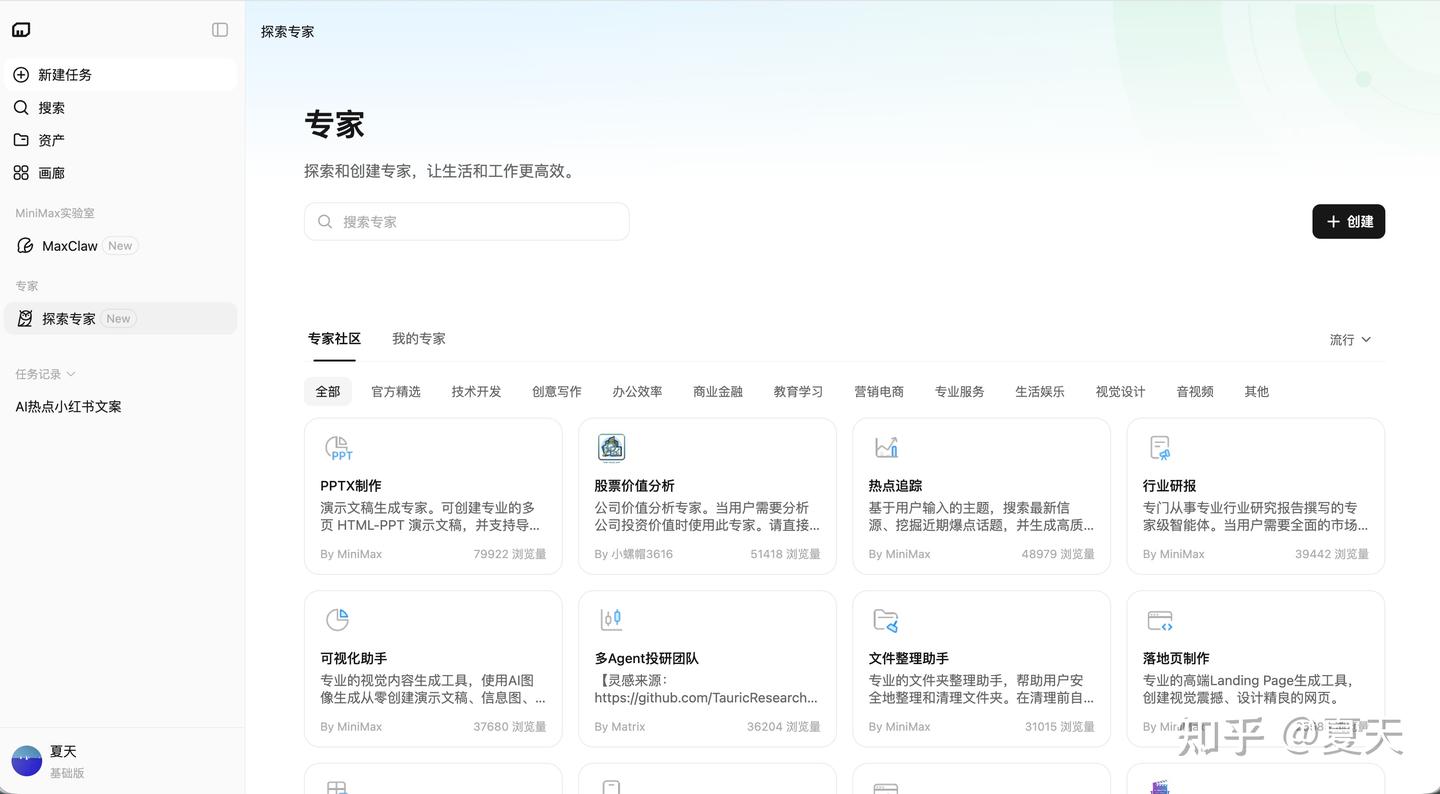Image resolution: width=1440 pixels, height=794 pixels.
Task: Filter experts by 创意写作
Action: (557, 392)
